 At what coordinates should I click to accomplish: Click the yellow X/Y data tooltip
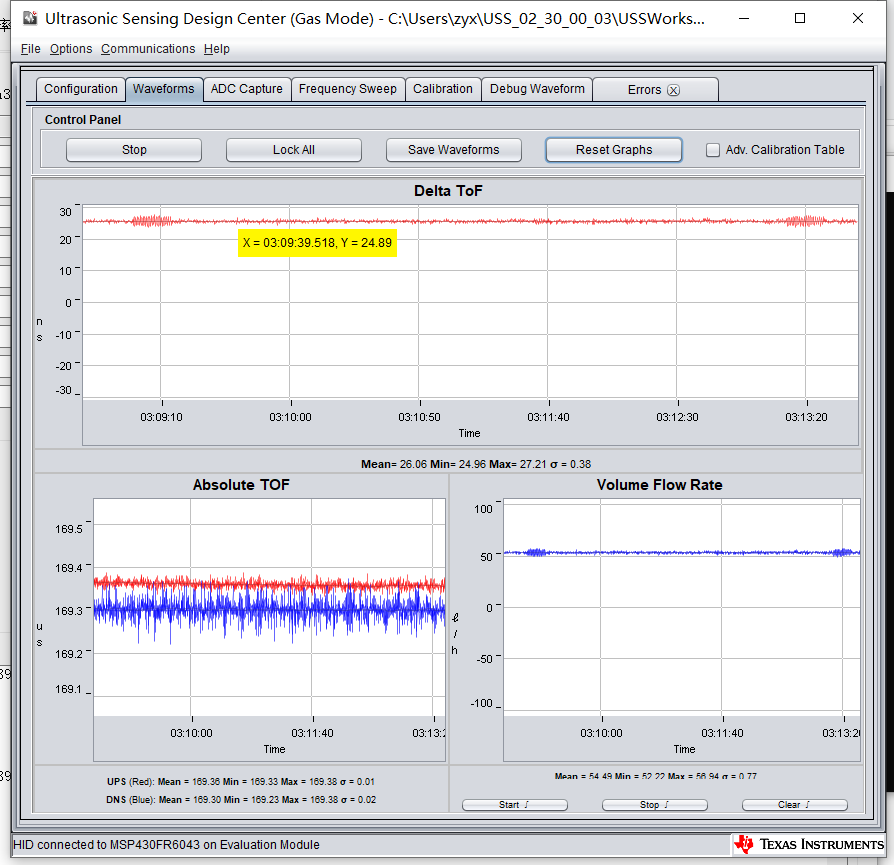tap(318, 243)
